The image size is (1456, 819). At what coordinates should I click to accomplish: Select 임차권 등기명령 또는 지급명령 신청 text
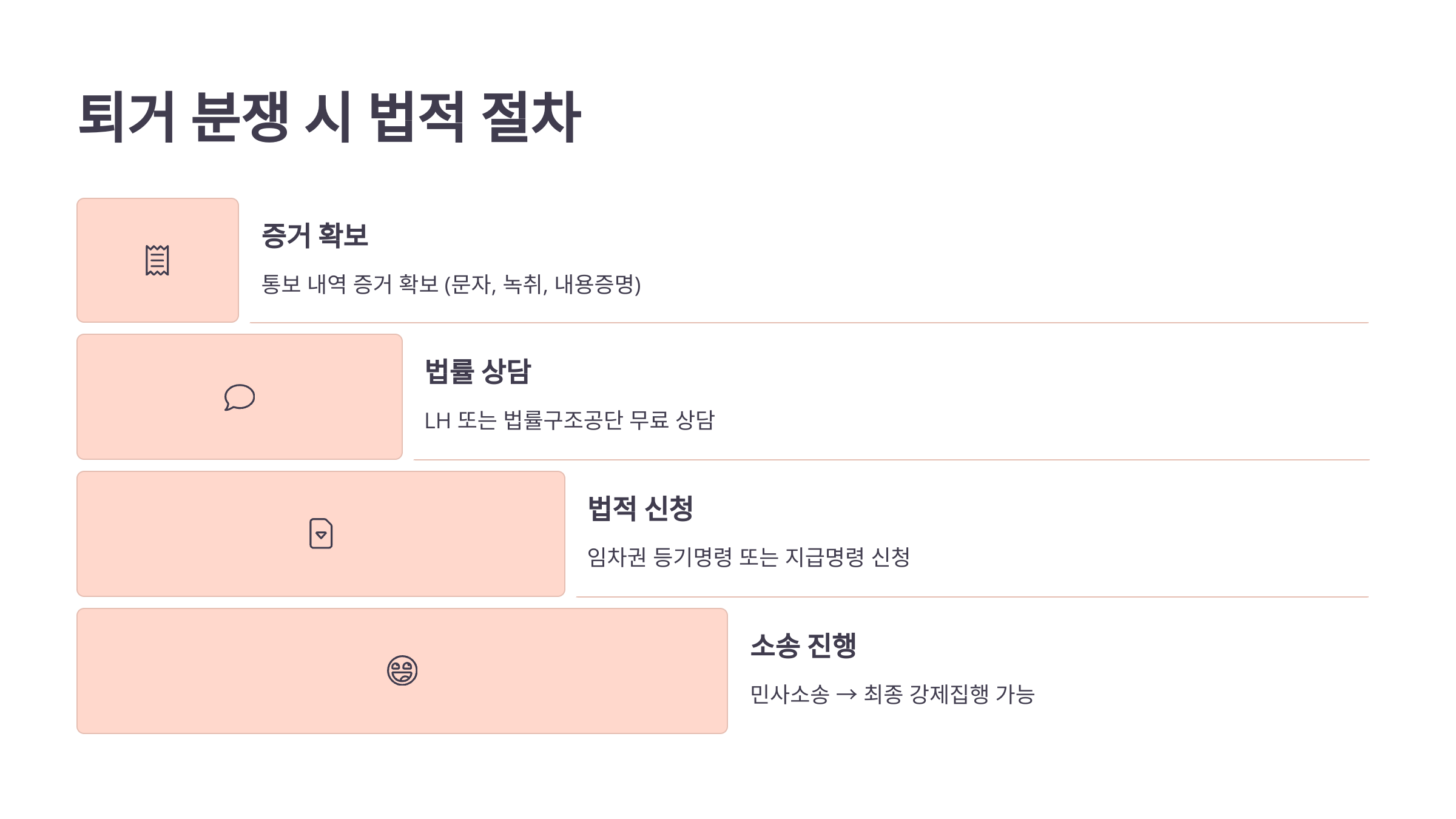(x=749, y=557)
